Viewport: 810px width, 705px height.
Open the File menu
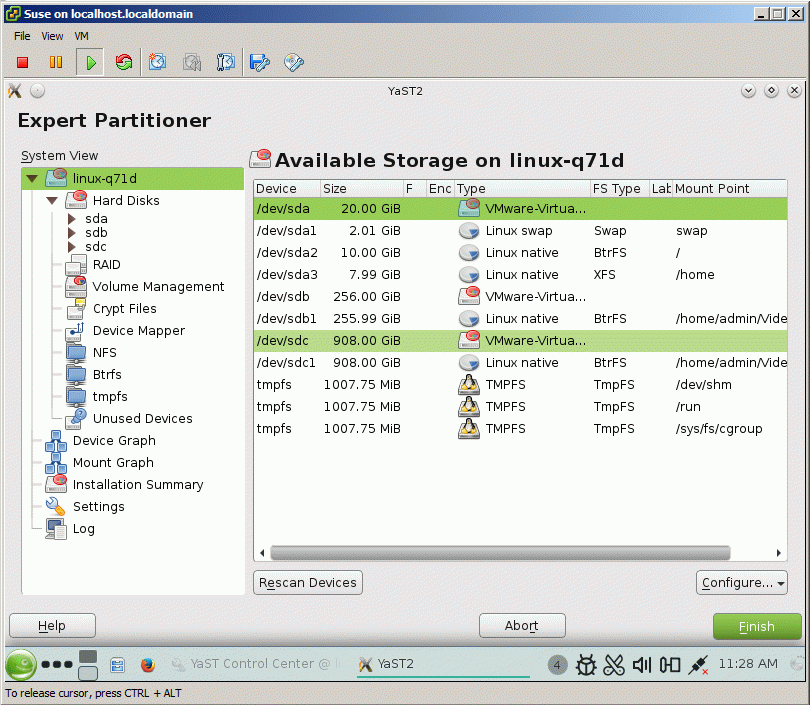[22, 36]
